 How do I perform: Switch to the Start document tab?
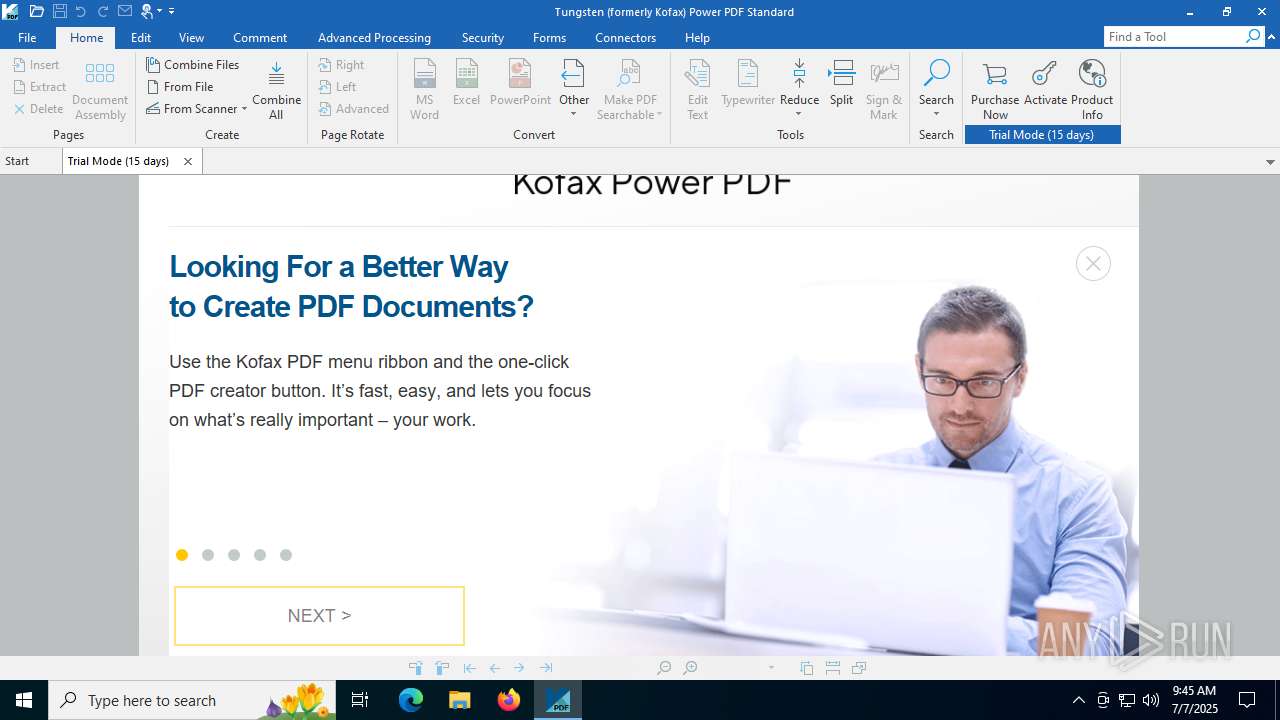(17, 161)
